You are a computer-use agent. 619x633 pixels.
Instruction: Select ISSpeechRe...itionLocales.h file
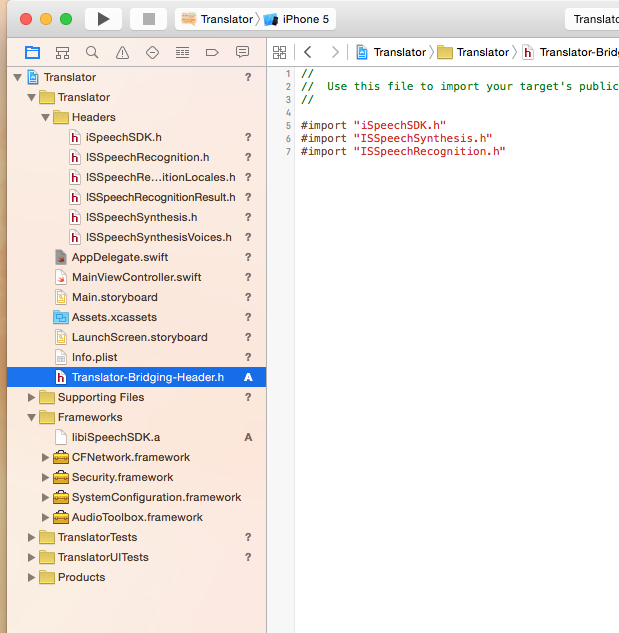click(136, 177)
